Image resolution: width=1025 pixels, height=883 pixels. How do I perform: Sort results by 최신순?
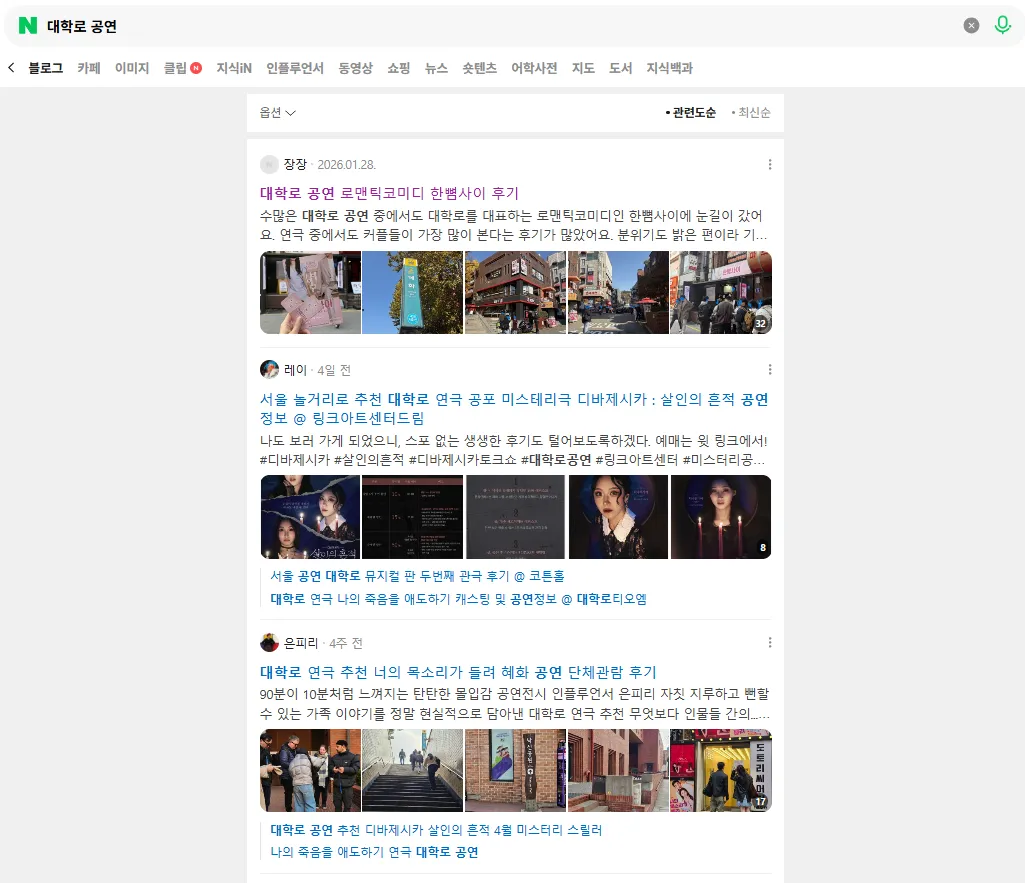[x=751, y=113]
